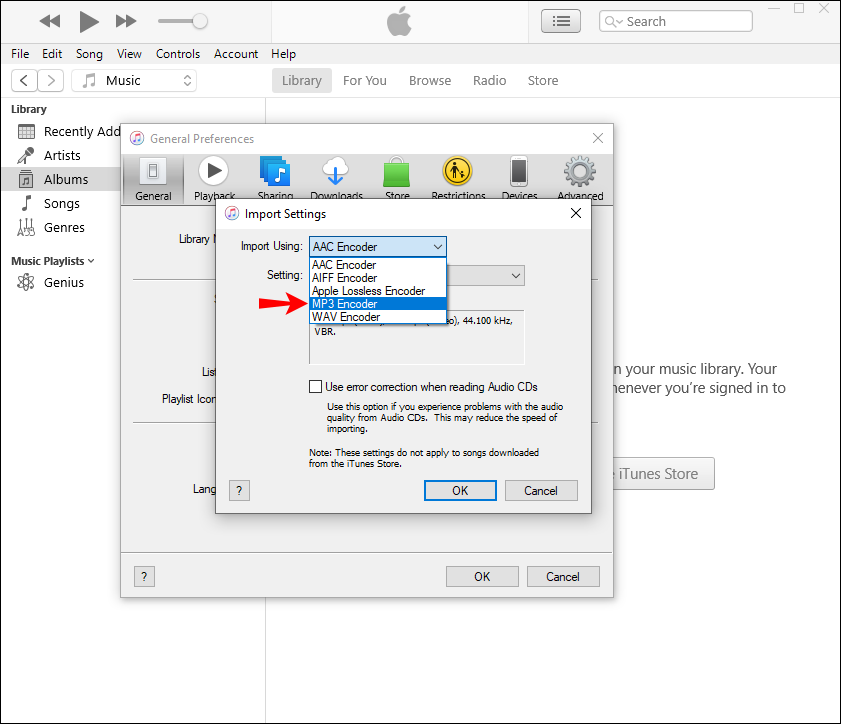Open the Playback preferences pane icon
This screenshot has height=724, width=841.
point(214,179)
